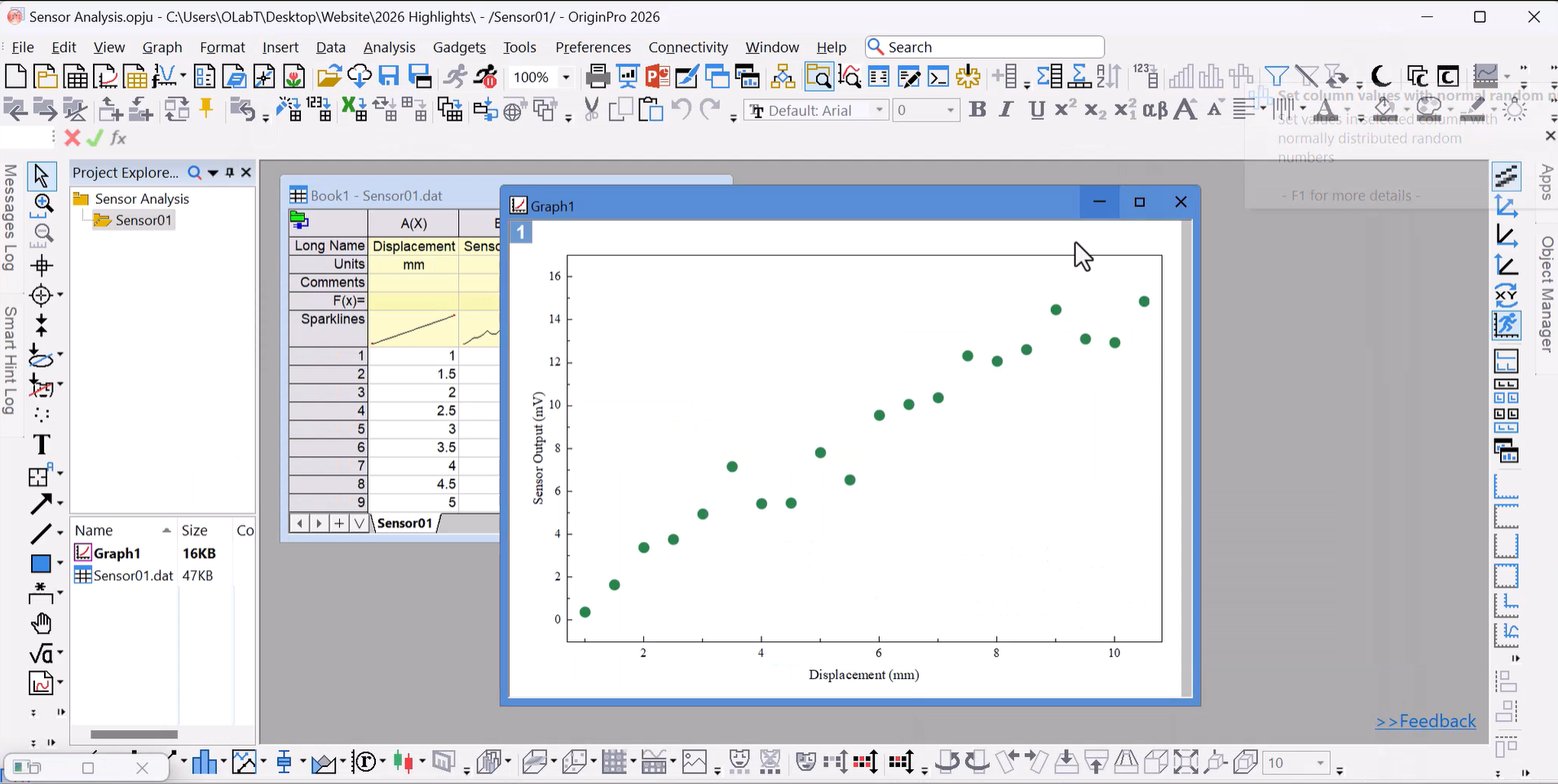Image resolution: width=1558 pixels, height=784 pixels.
Task: Open the zoom level 100% dropdown
Action: click(566, 77)
